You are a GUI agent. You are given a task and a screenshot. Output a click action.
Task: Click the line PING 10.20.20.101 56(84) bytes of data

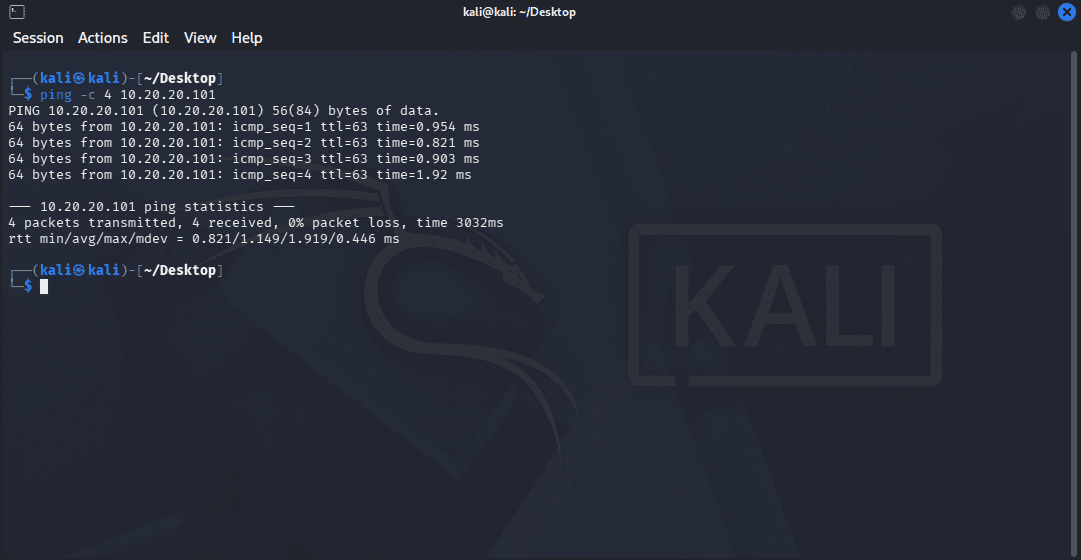[223, 110]
